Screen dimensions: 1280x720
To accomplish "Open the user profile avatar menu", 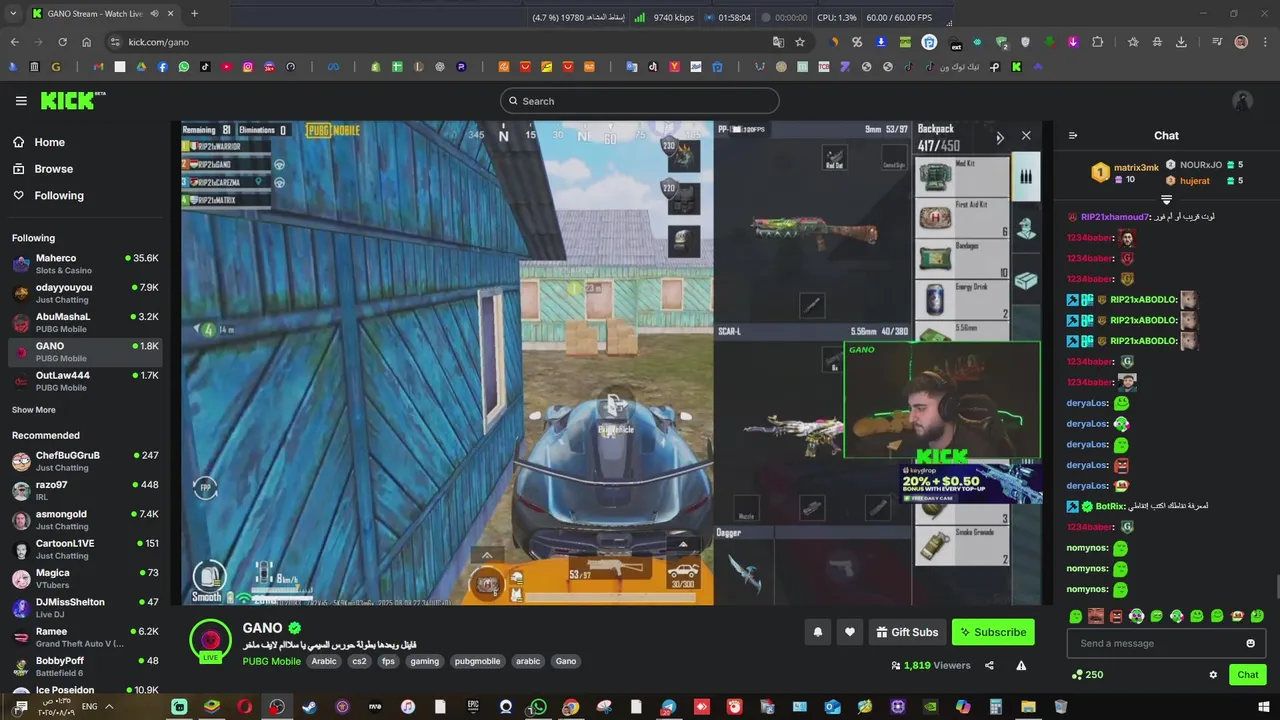I will click(x=1242, y=101).
